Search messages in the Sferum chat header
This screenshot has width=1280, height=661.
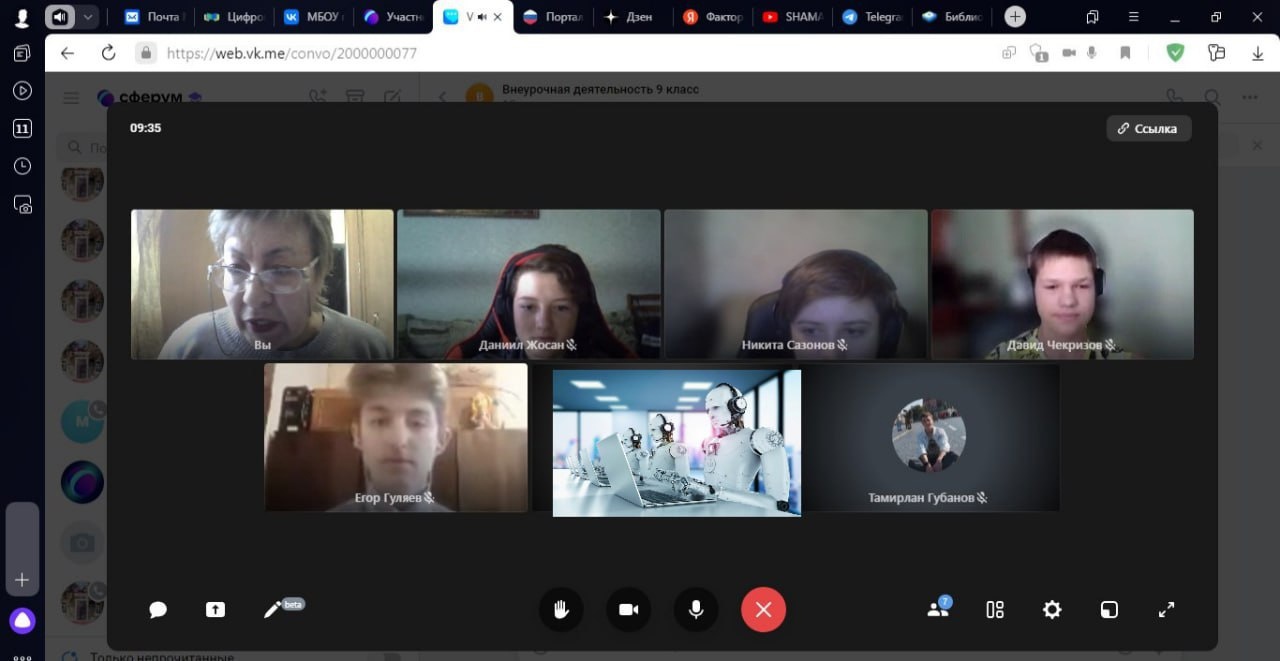(x=1212, y=98)
